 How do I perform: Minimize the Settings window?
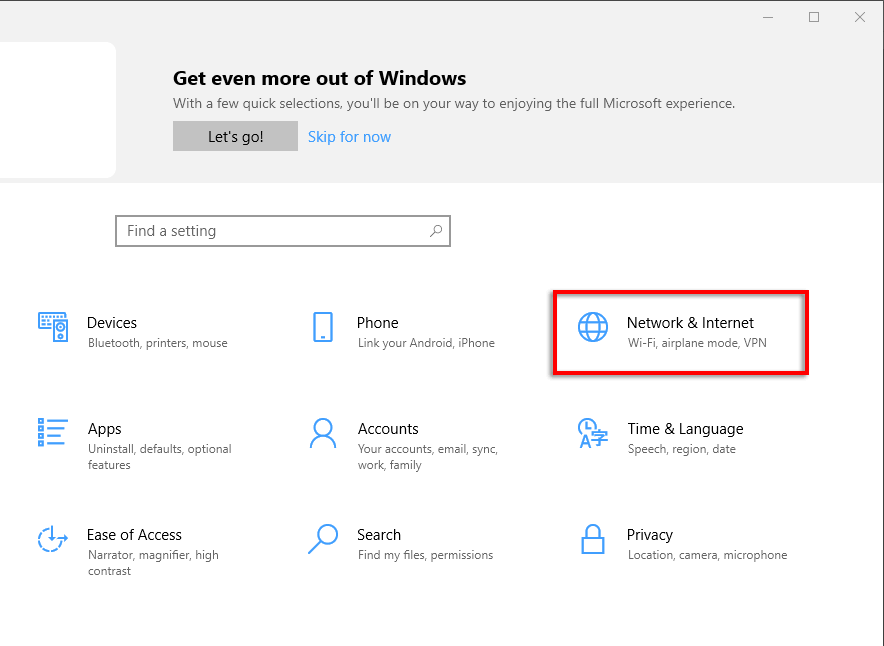click(x=768, y=17)
